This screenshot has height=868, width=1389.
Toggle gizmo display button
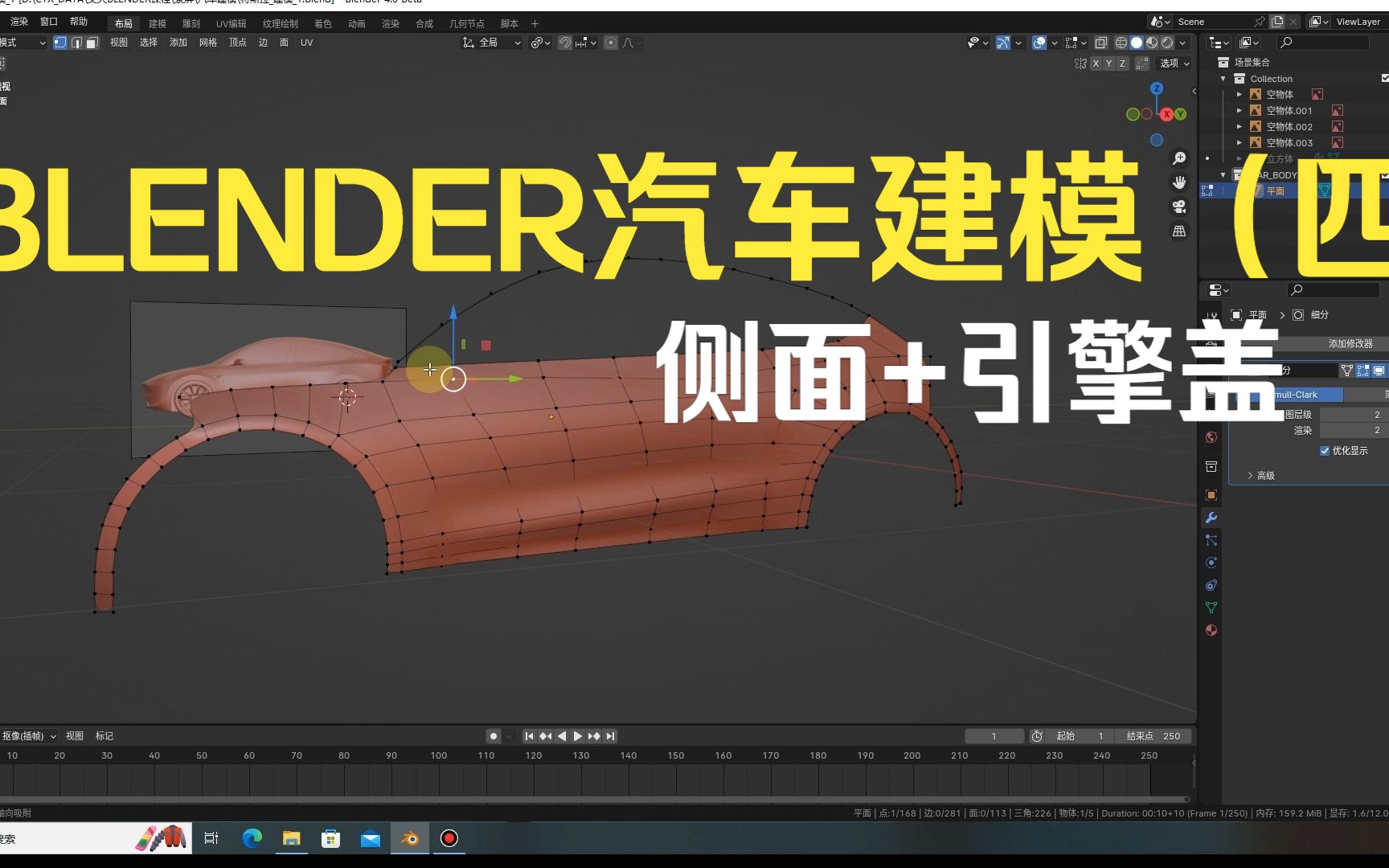click(1003, 43)
